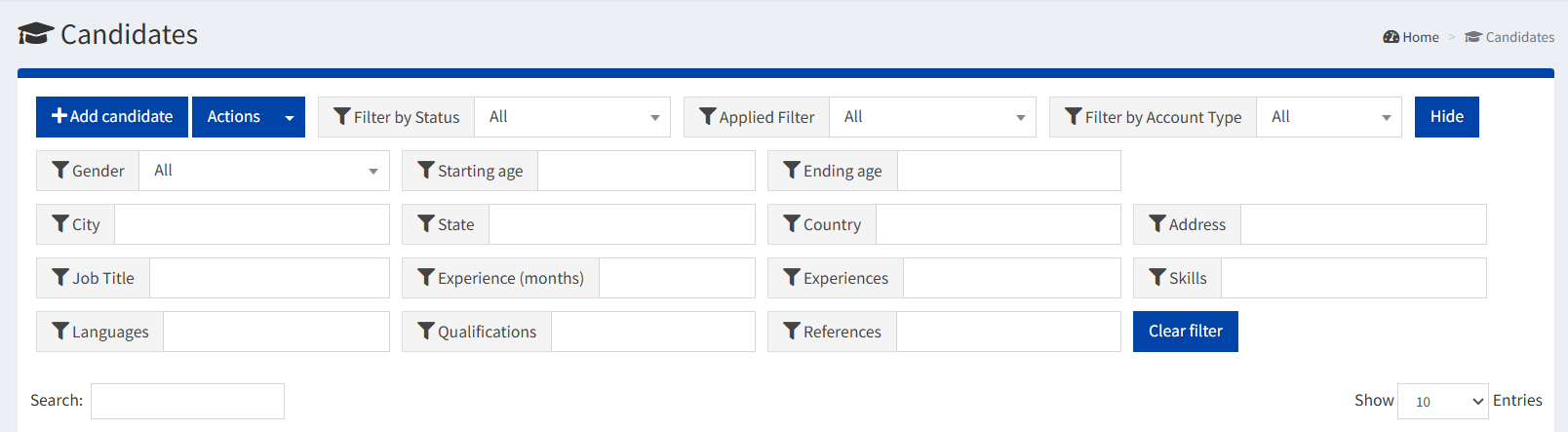Expand the Actions dropdown caret
The height and width of the screenshot is (432, 1568).
pos(290,117)
